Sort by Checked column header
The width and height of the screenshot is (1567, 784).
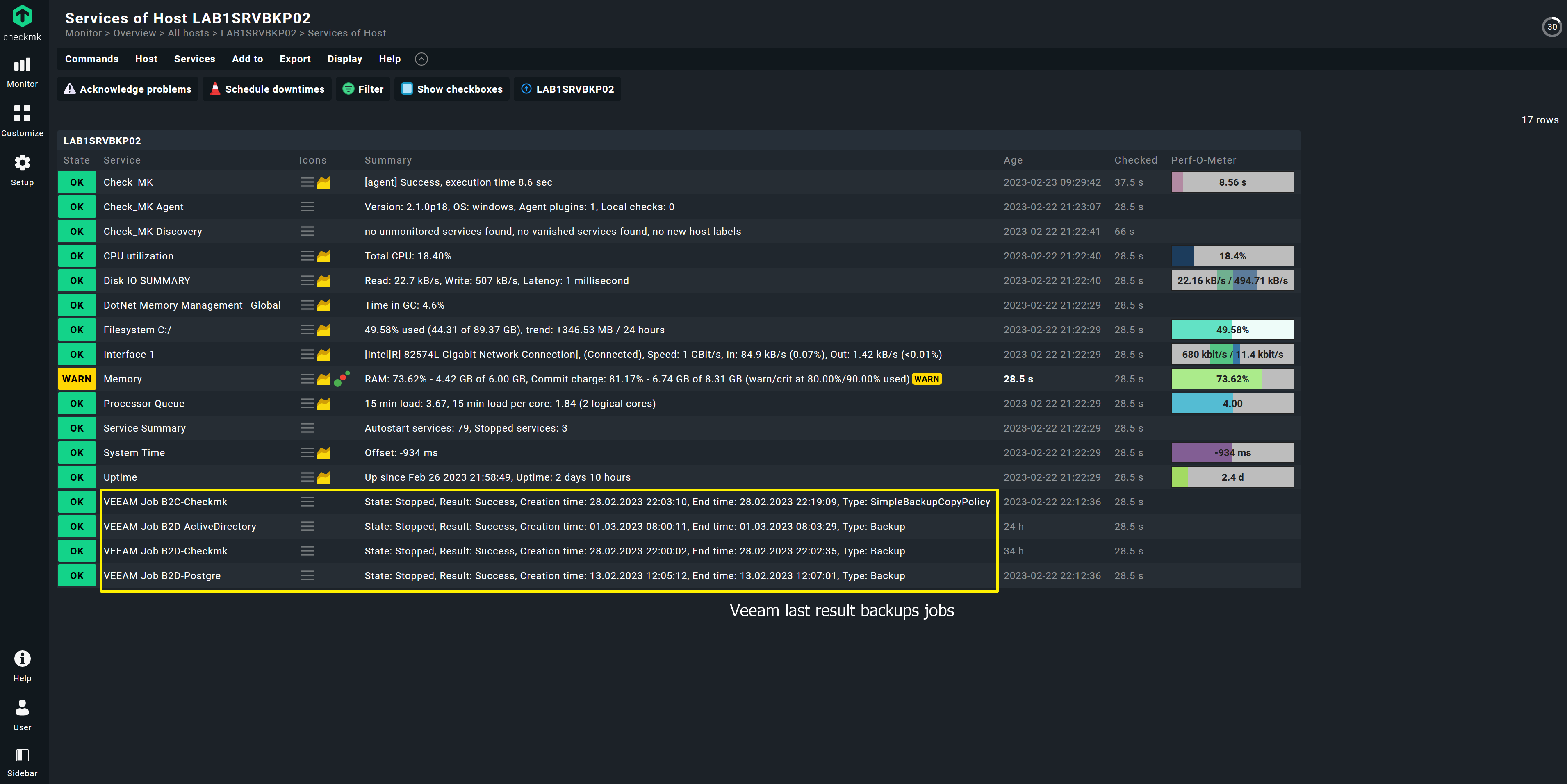pos(1136,161)
